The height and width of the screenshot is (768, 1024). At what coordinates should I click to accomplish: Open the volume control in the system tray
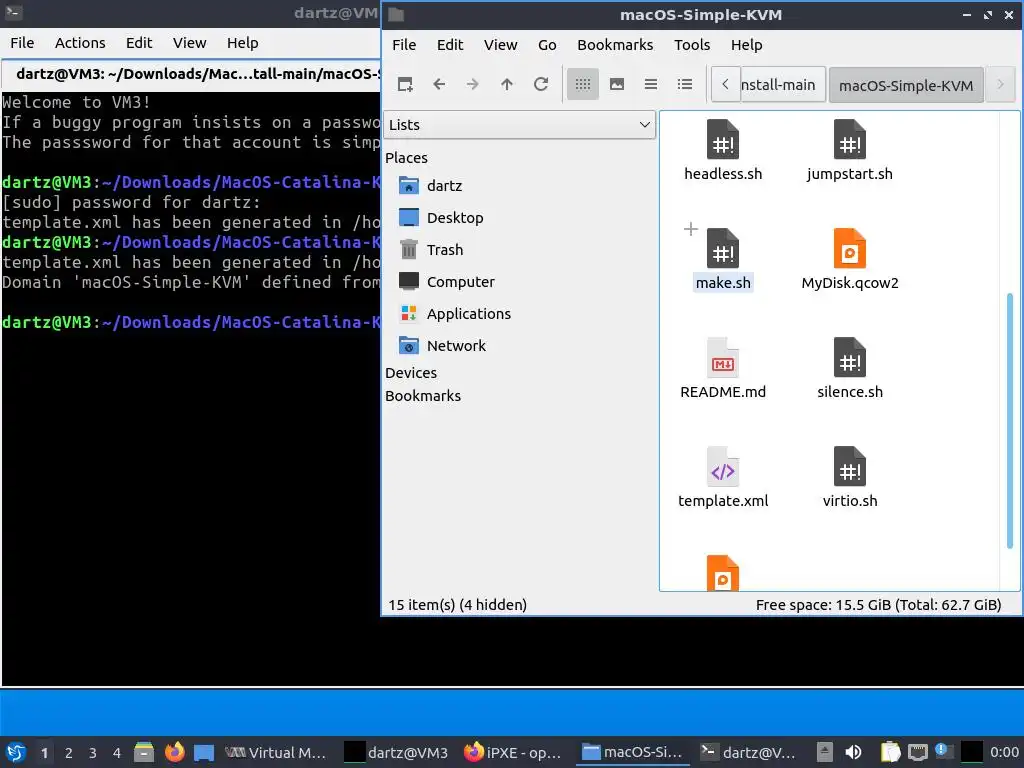click(x=854, y=752)
